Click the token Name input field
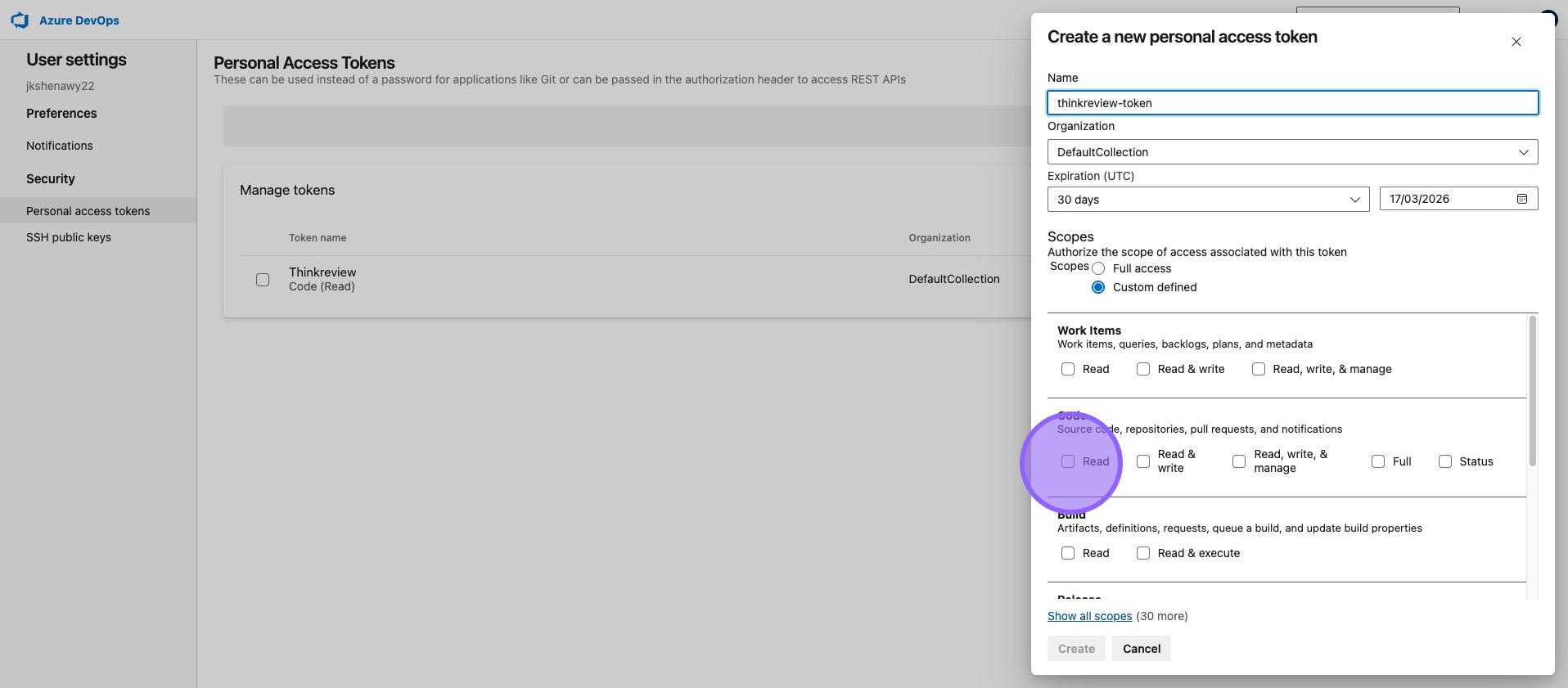The height and width of the screenshot is (688, 1568). click(x=1292, y=103)
